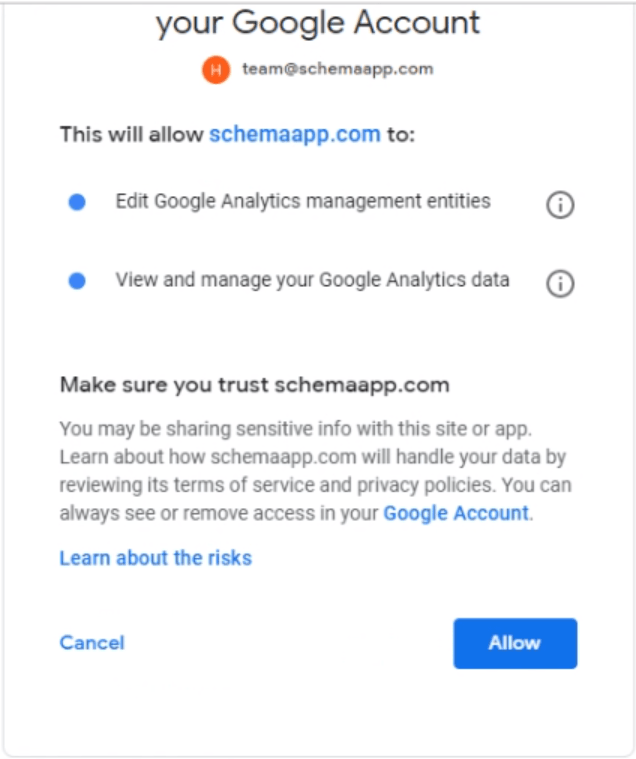The height and width of the screenshot is (759, 636).
Task: Open info icon for Edit Google Analytics entities
Action: 560,205
